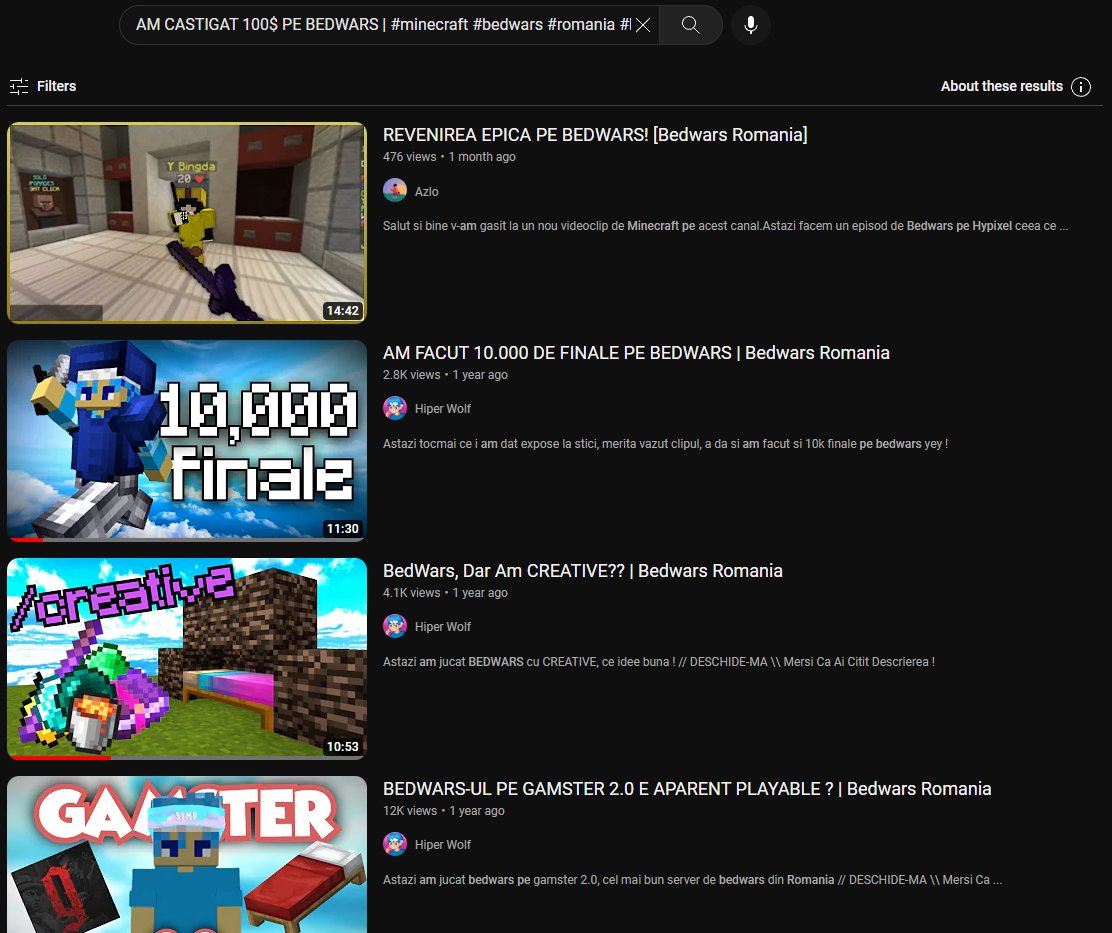Open the Gamster video thumbnail
This screenshot has width=1112, height=933.
point(187,854)
